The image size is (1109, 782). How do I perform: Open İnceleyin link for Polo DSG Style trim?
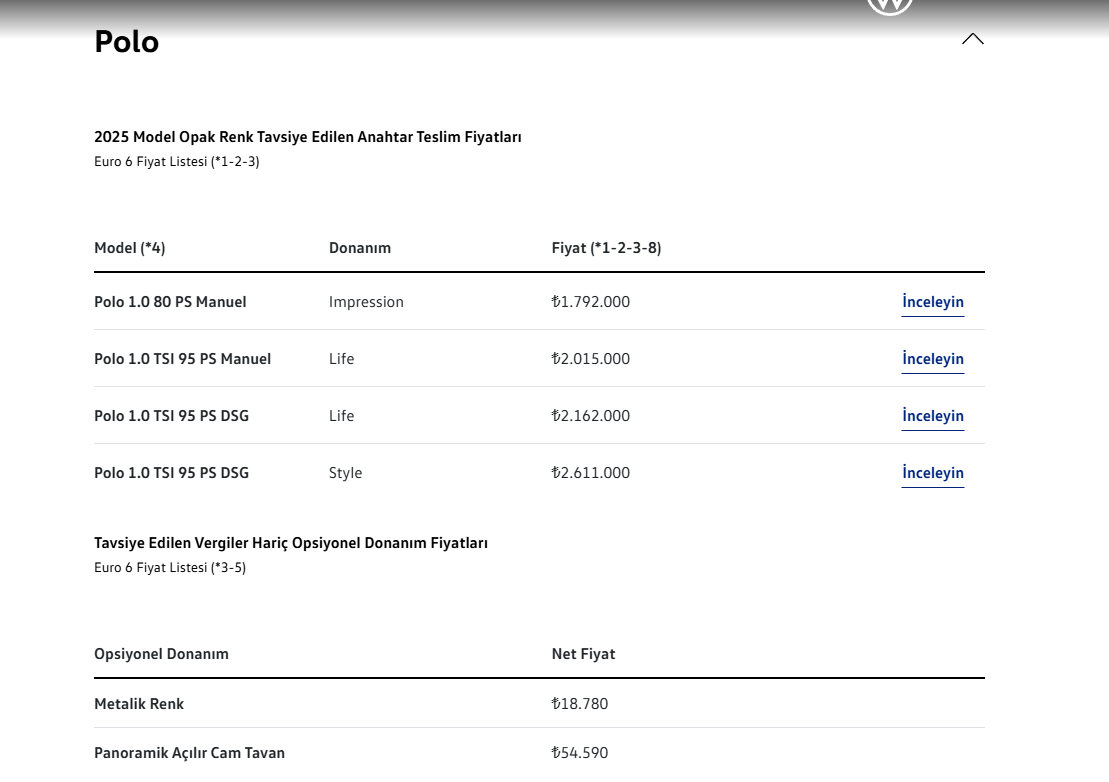[933, 473]
